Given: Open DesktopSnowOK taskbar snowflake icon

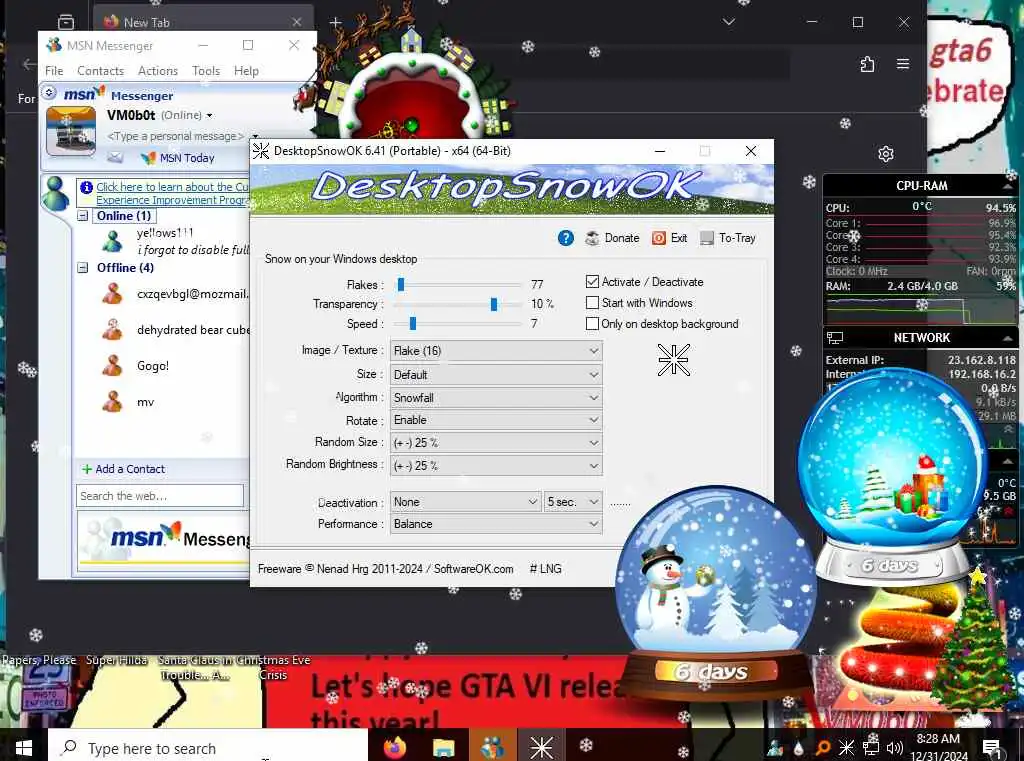Looking at the screenshot, I should click(541, 747).
